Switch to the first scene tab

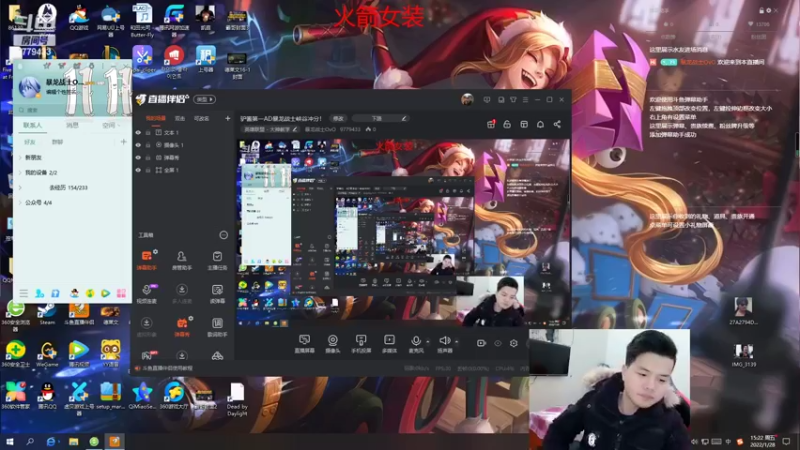pyautogui.click(x=156, y=118)
